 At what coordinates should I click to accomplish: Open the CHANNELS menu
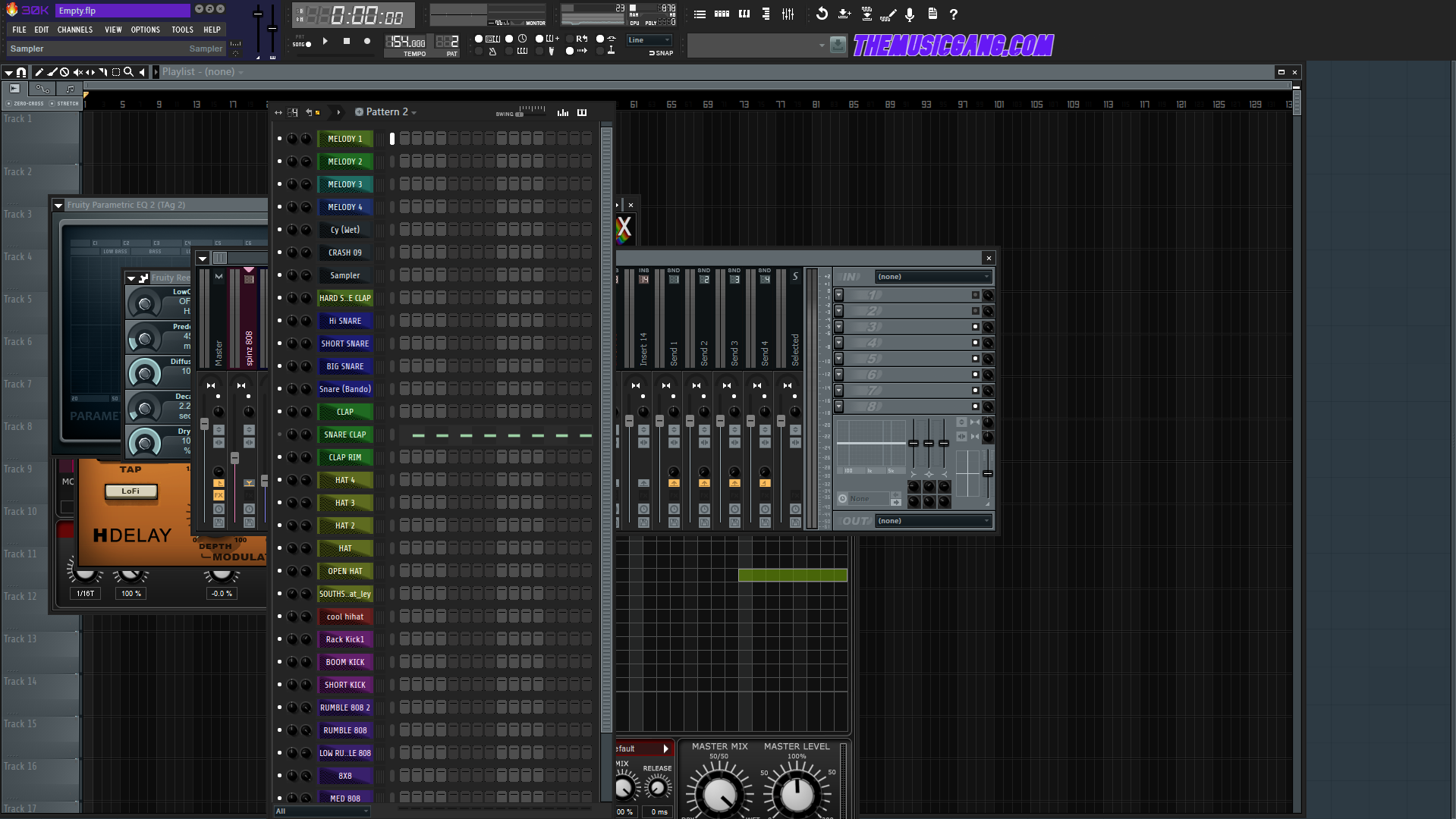tap(74, 30)
